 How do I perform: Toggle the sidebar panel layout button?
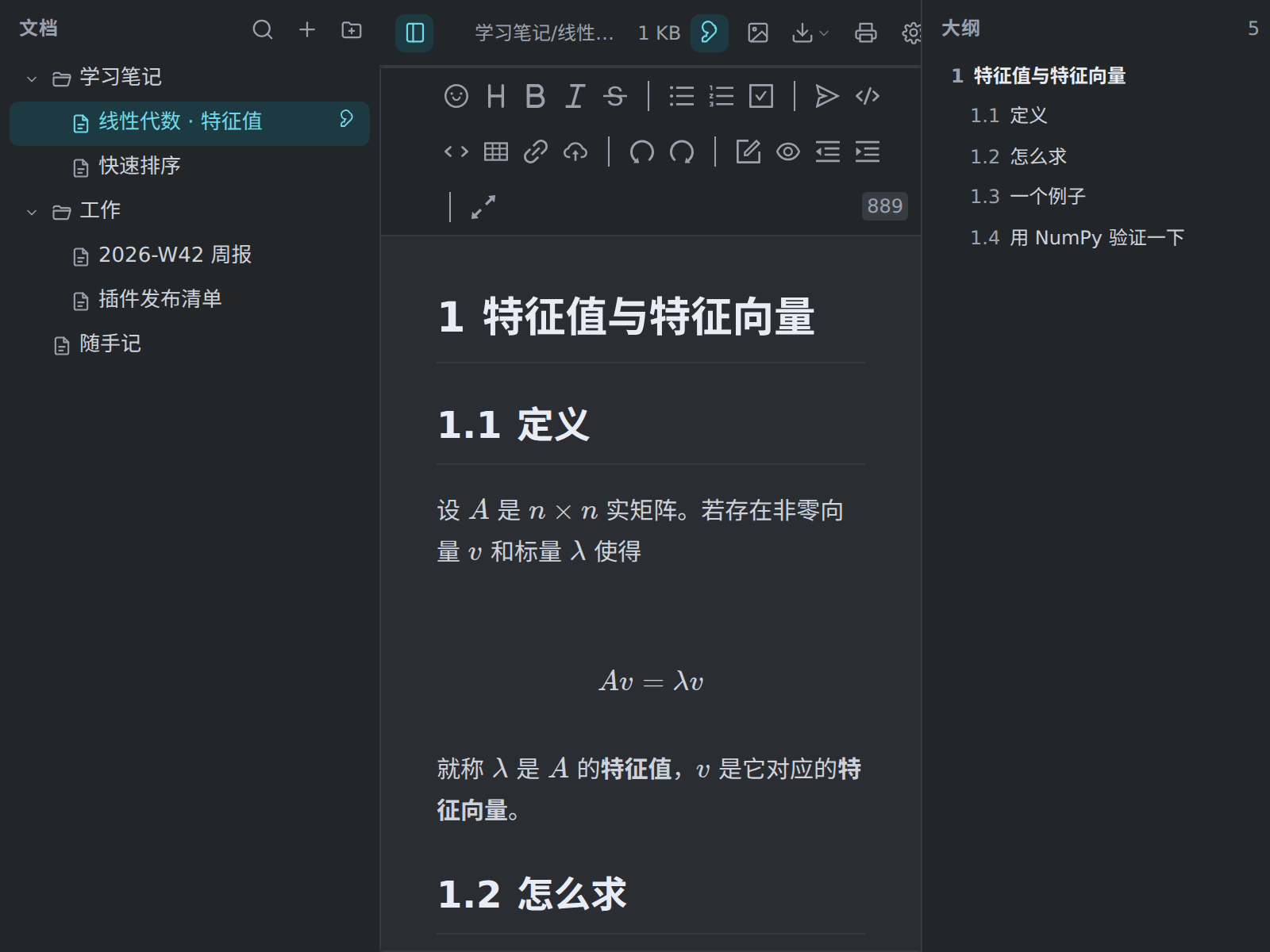point(414,33)
